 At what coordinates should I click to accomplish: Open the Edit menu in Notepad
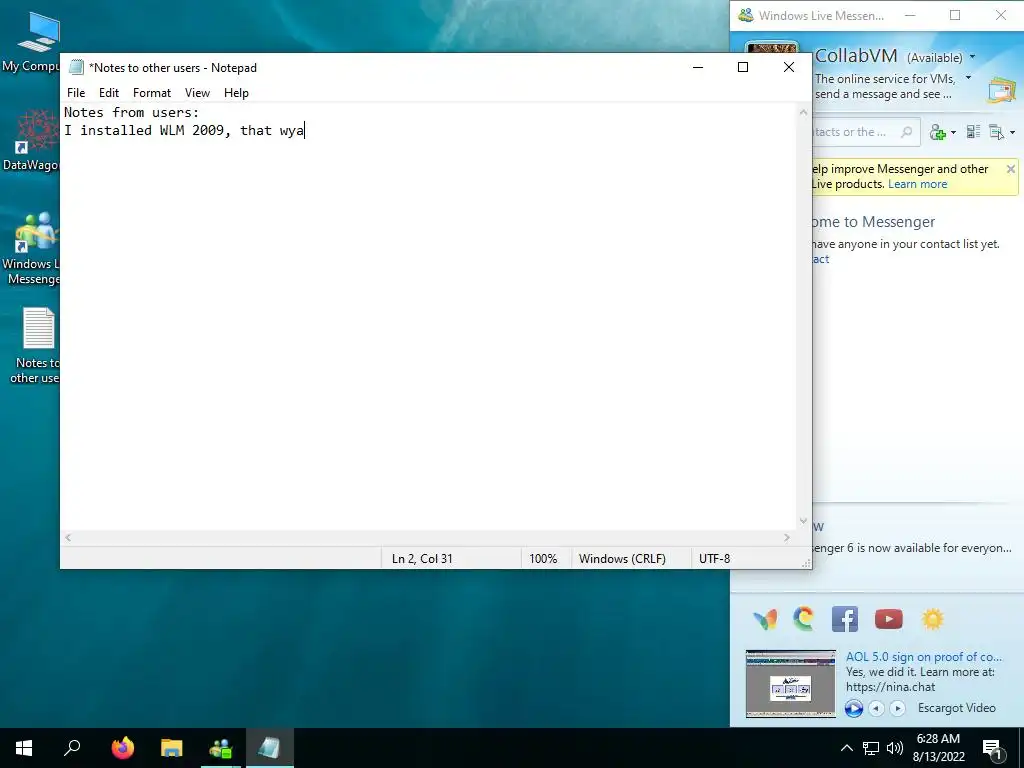(108, 93)
